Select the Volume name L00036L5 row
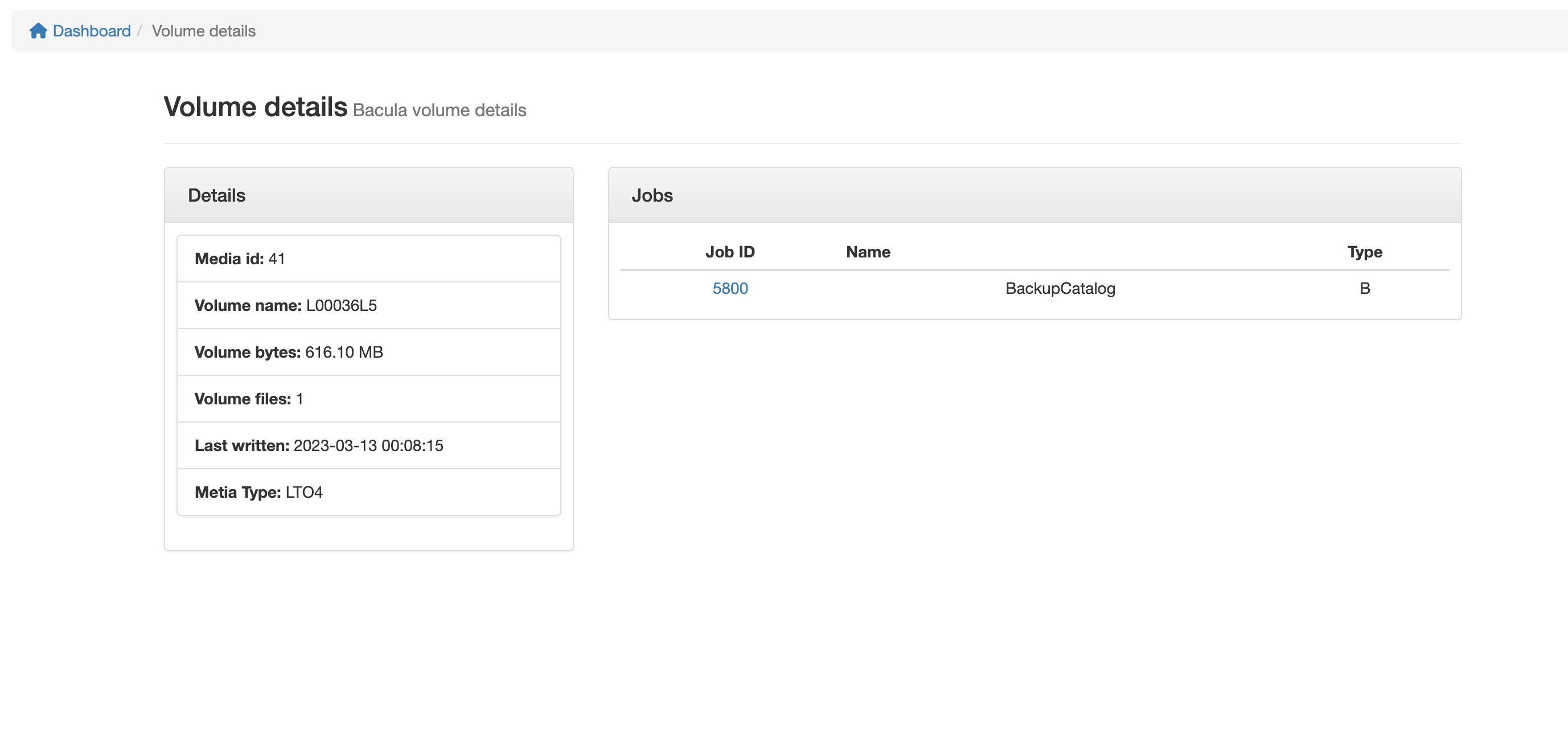Image resolution: width=1568 pixels, height=729 pixels. [368, 305]
